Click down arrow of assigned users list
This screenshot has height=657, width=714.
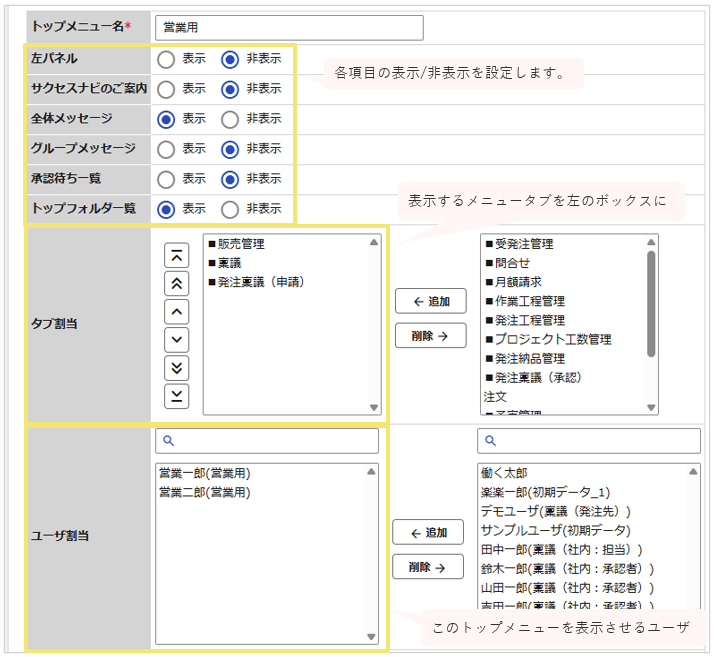pos(371,637)
